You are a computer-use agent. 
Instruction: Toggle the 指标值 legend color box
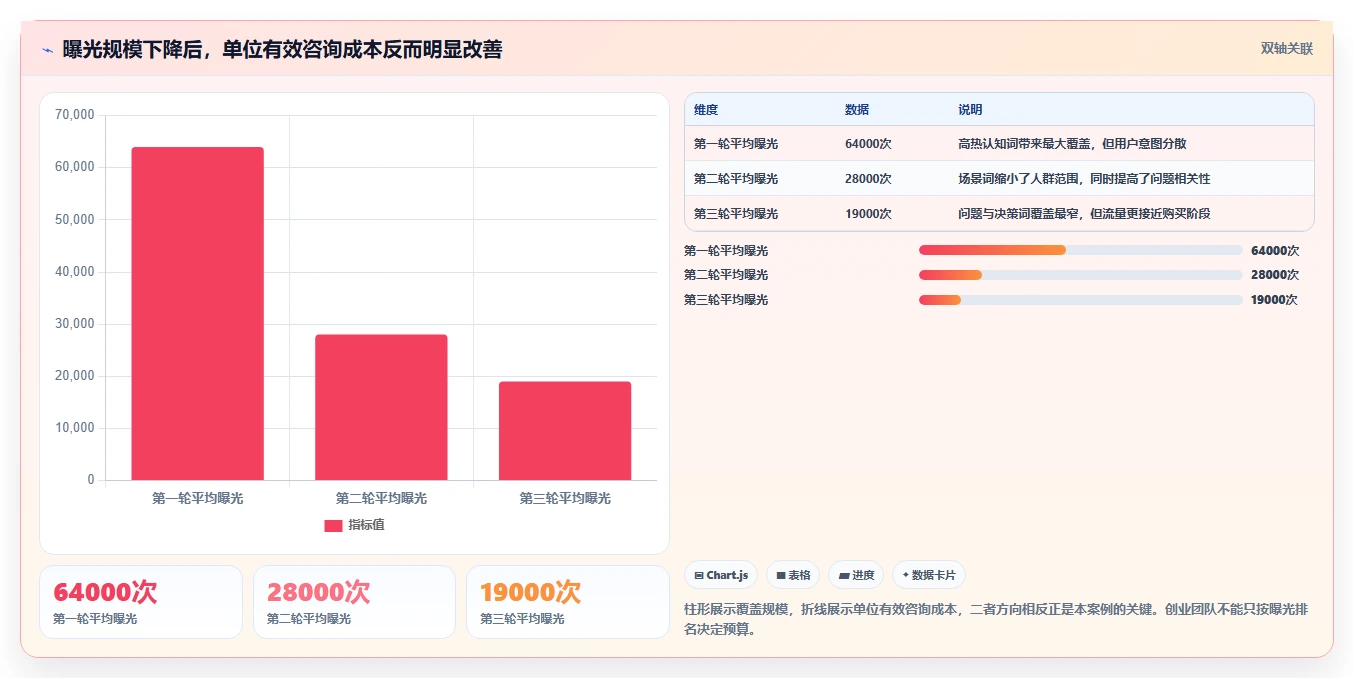tap(333, 525)
